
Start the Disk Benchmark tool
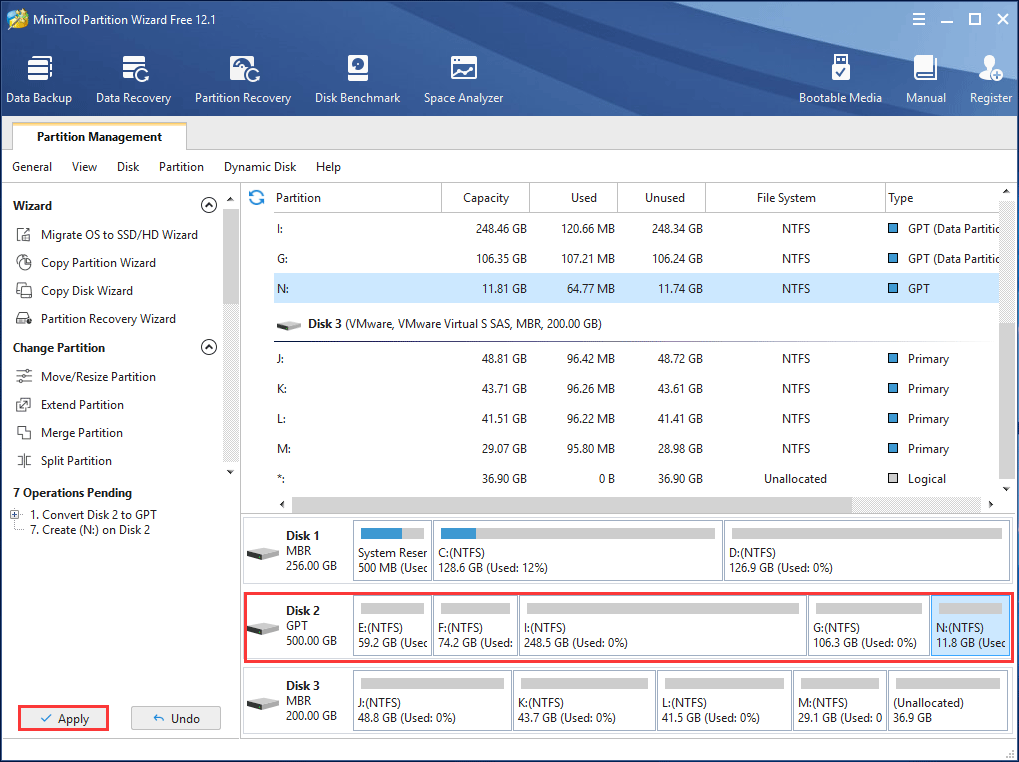(x=357, y=80)
